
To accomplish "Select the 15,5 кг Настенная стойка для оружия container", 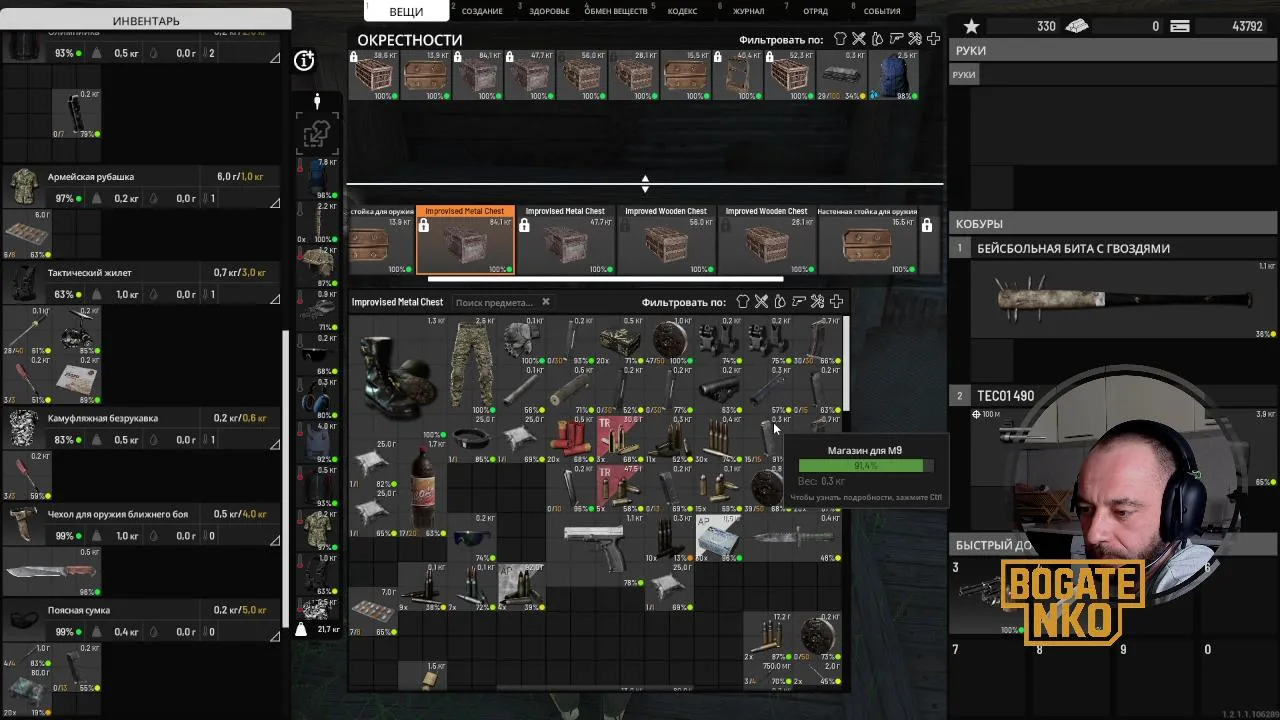I will 867,240.
